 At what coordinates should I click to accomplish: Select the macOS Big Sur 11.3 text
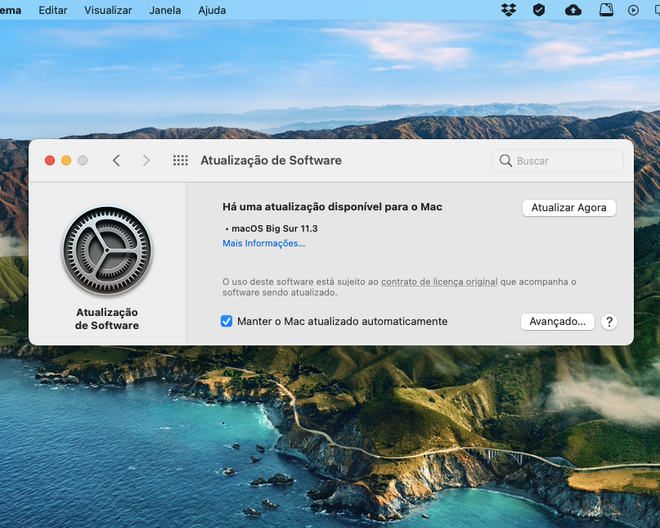click(274, 229)
